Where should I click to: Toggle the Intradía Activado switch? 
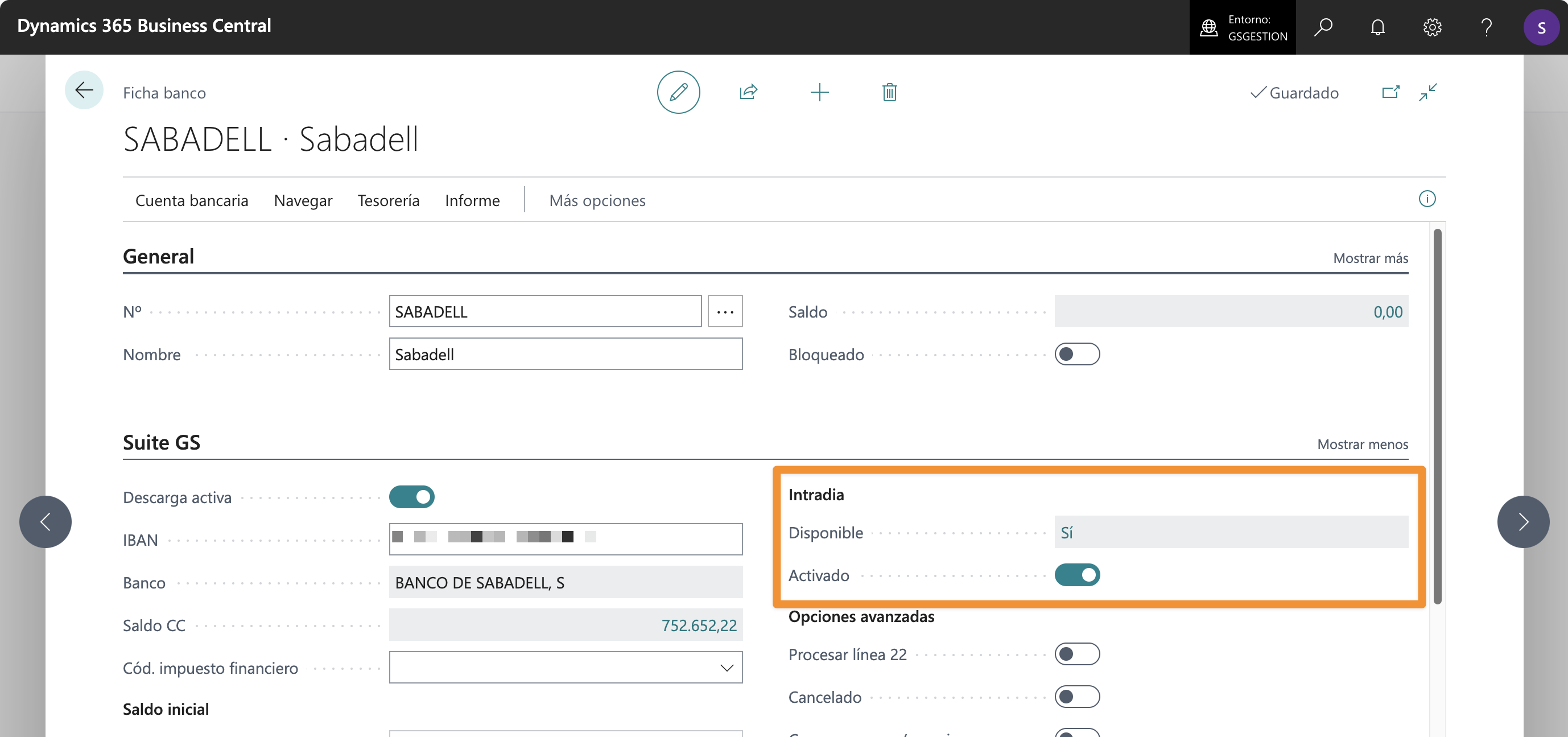(x=1077, y=575)
